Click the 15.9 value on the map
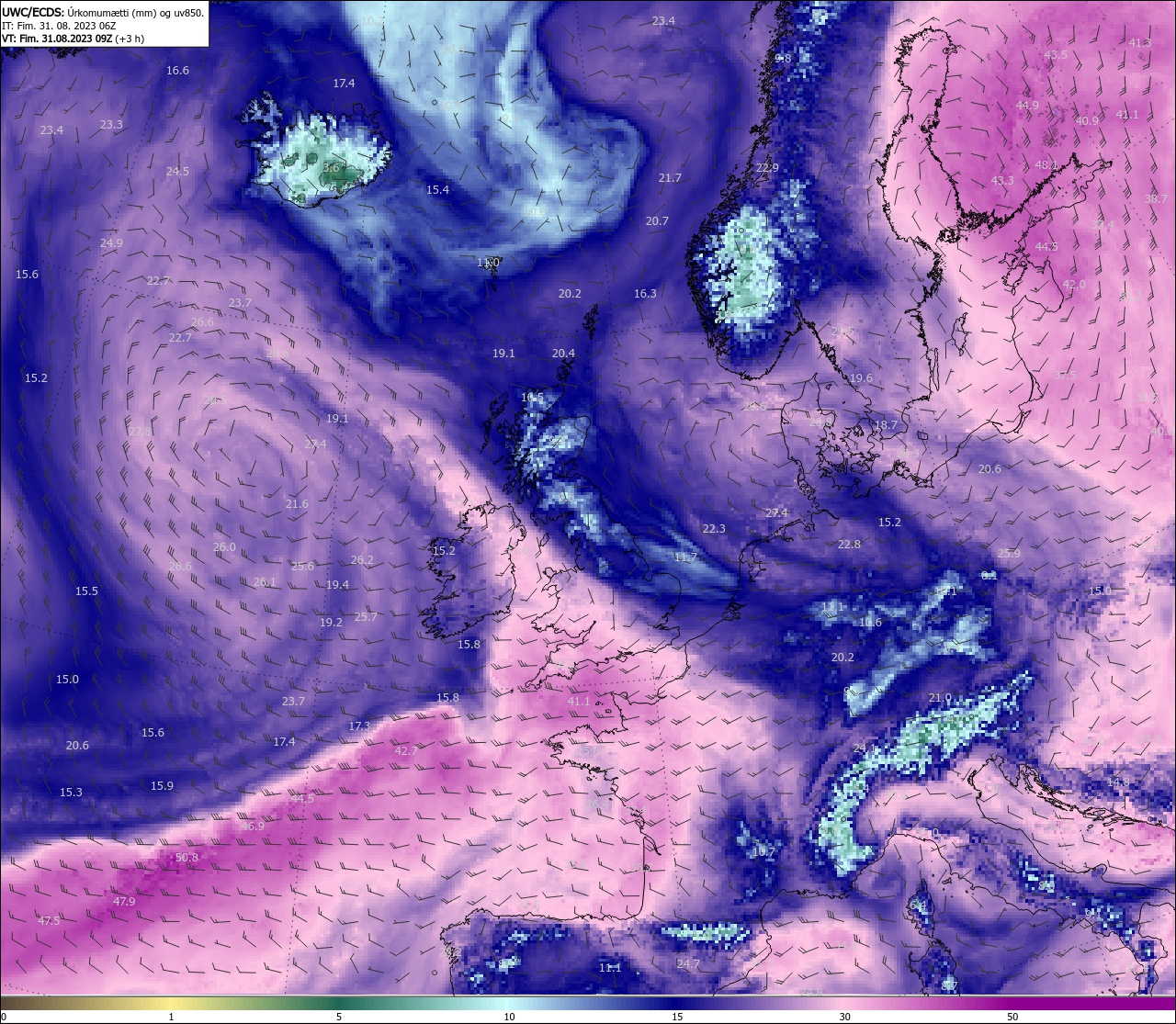Screen dimensions: 1176x1024 coord(162,786)
